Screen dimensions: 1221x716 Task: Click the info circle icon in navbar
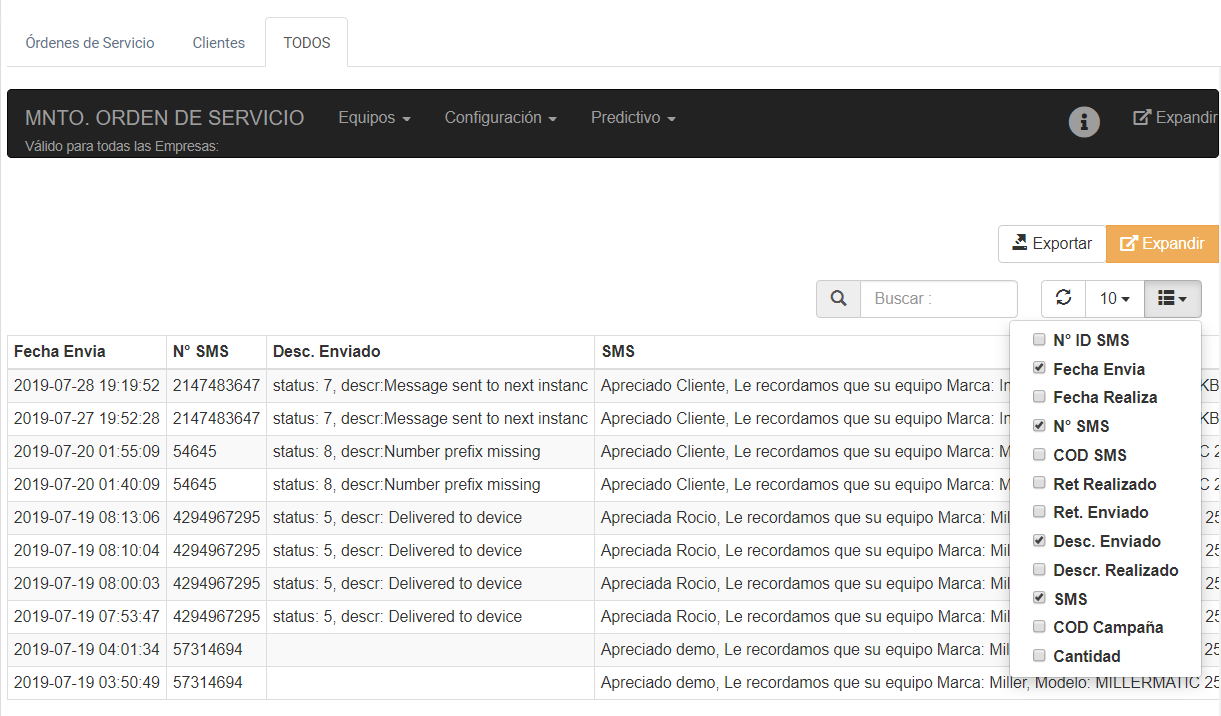coord(1084,121)
